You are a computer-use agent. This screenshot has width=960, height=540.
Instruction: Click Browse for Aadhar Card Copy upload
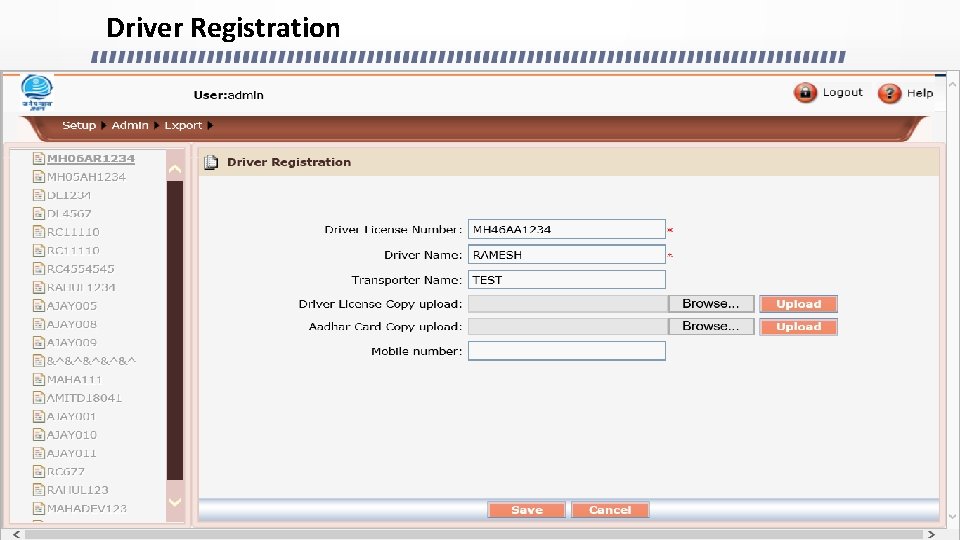(x=711, y=326)
